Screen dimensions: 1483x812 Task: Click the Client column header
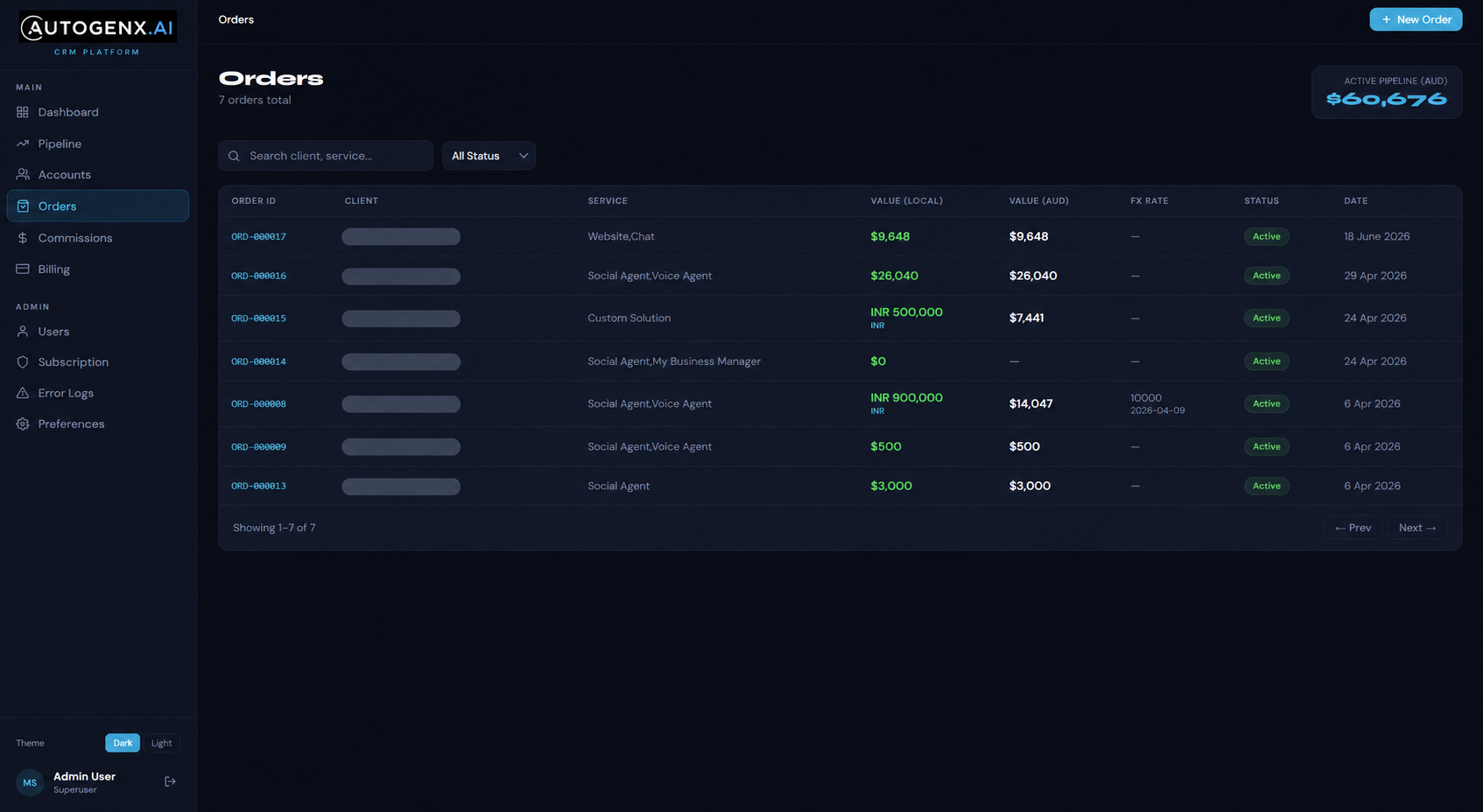click(x=362, y=201)
